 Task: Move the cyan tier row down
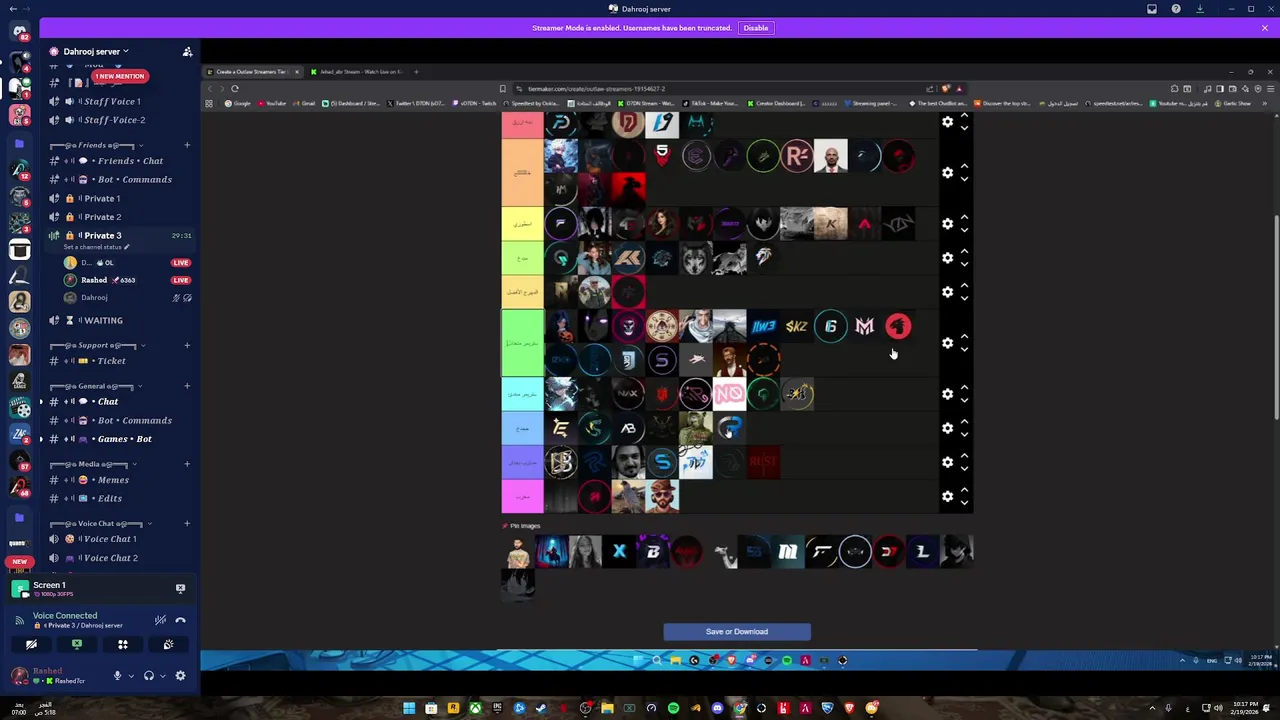coord(964,400)
